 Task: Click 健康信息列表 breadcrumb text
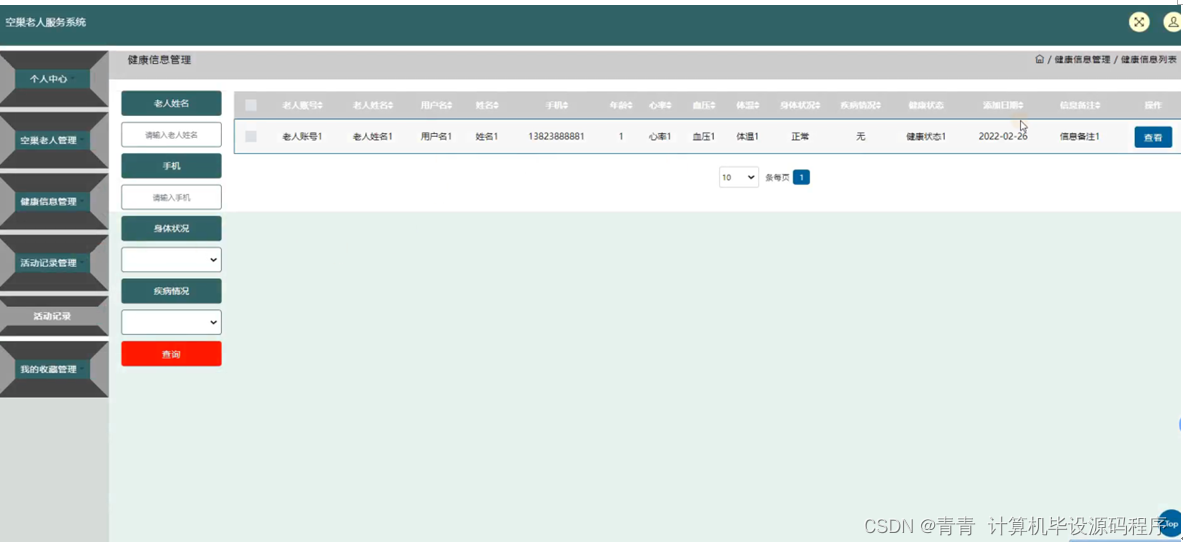1148,60
